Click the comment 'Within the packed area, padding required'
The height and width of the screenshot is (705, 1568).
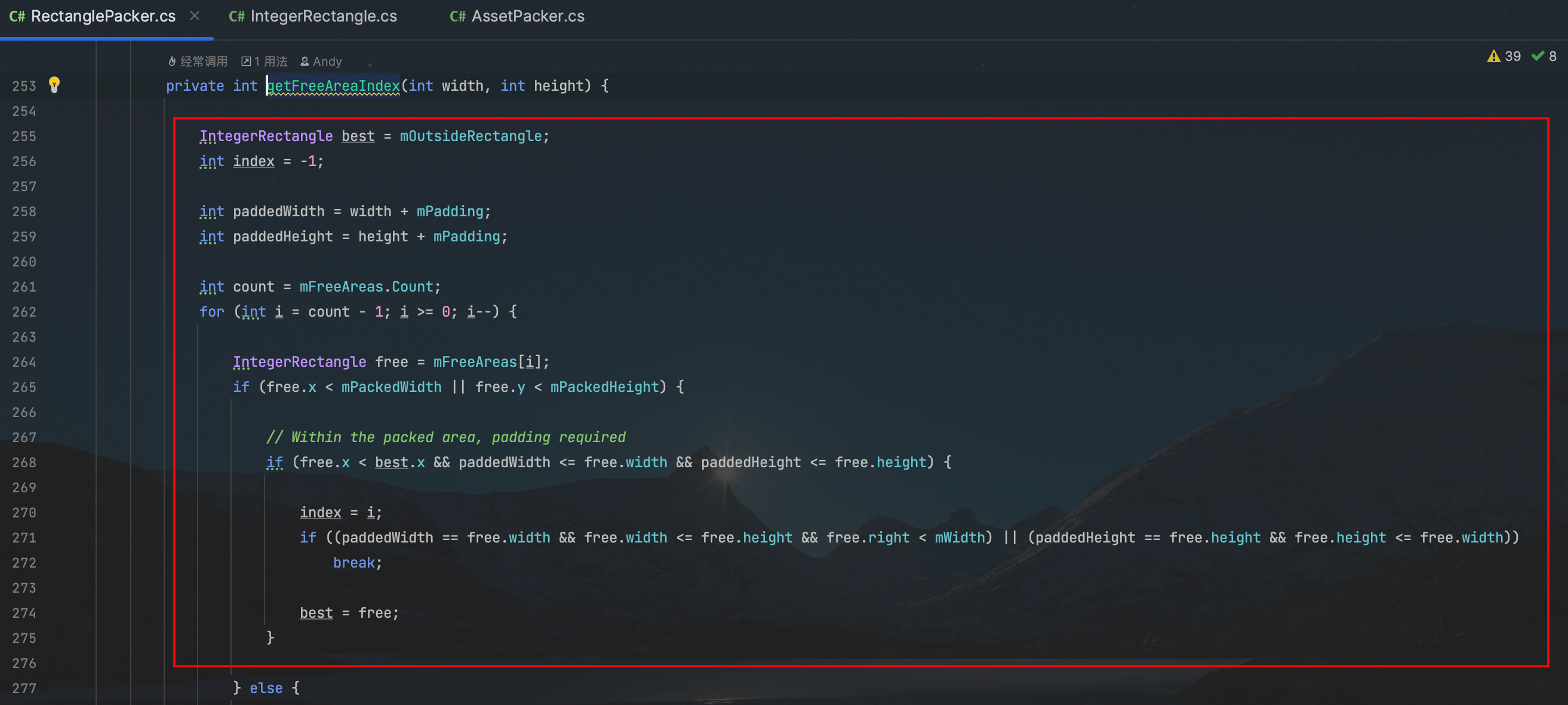[x=458, y=437]
